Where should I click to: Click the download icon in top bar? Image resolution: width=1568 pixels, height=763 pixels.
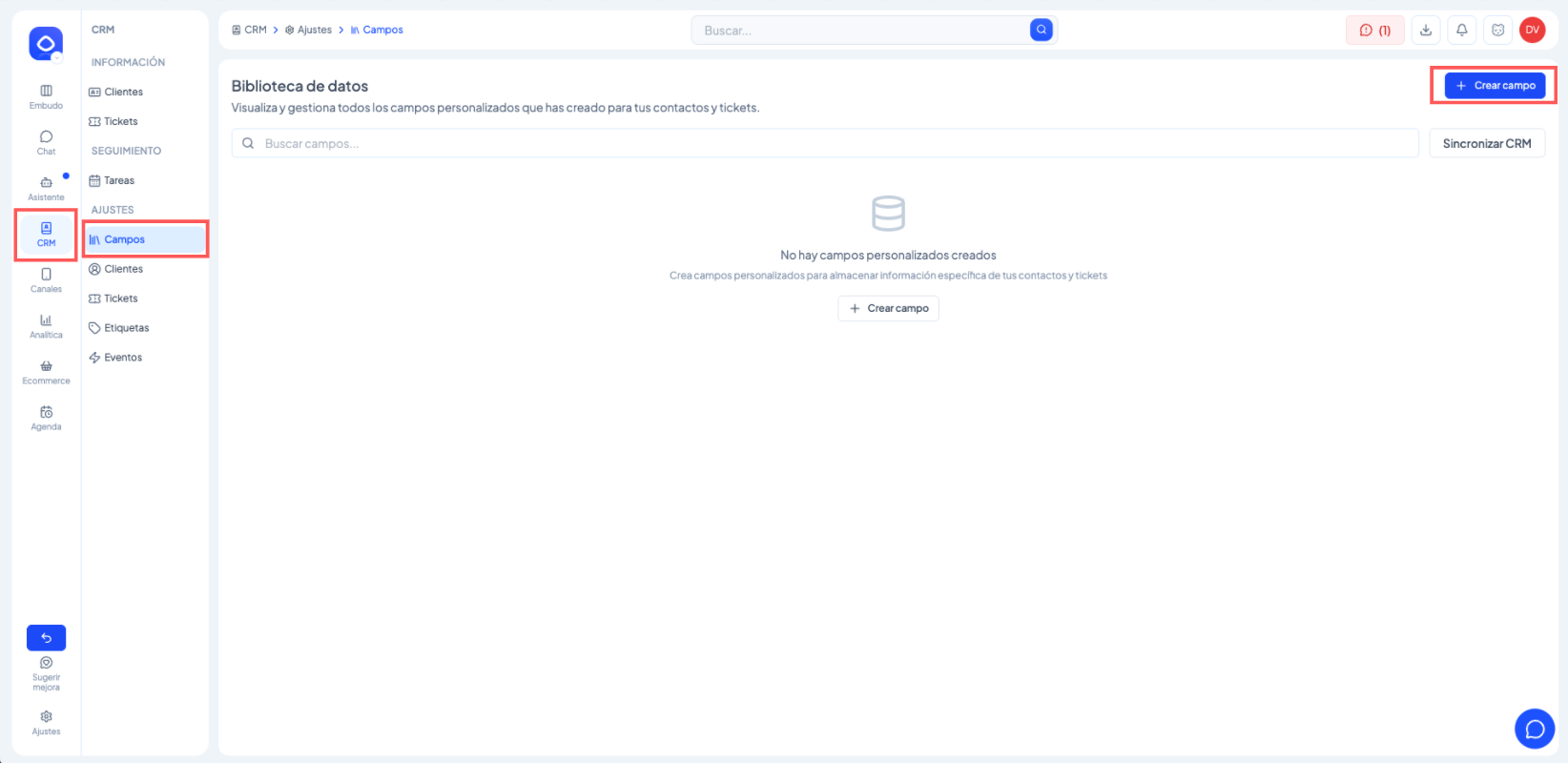(x=1425, y=31)
